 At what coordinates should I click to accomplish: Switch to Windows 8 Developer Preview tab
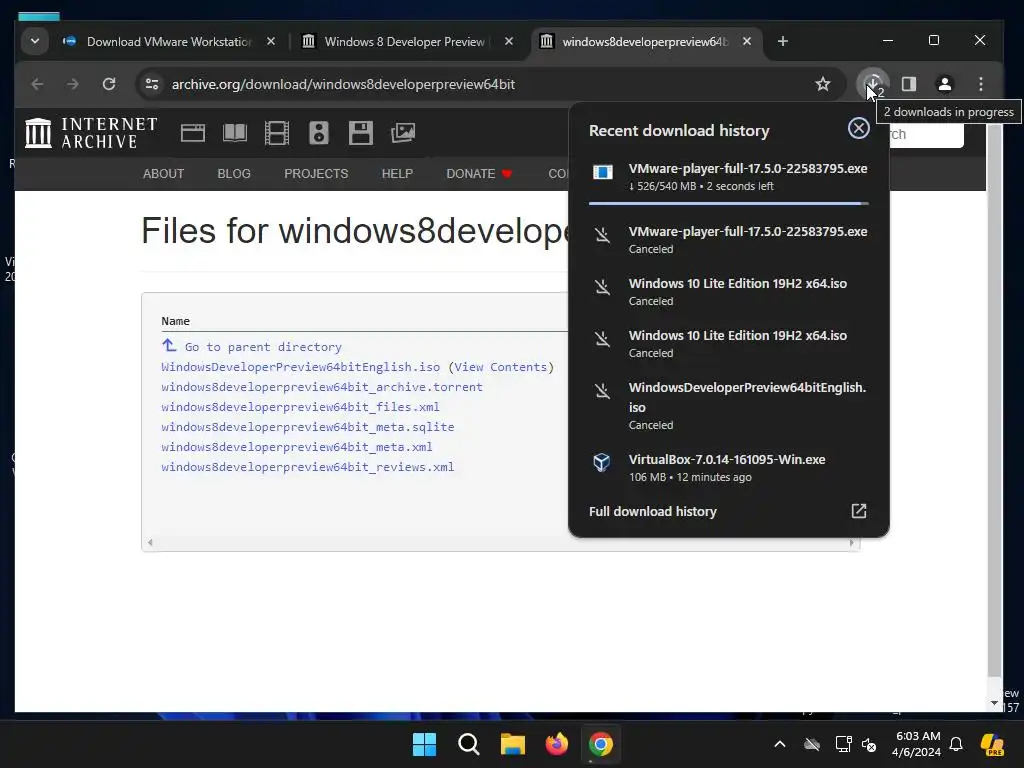click(x=404, y=42)
